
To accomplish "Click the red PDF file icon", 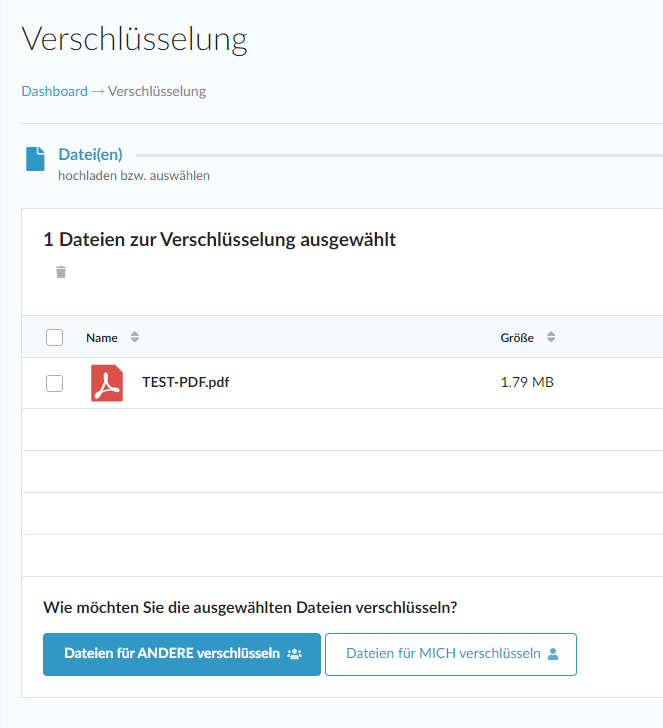I will [x=107, y=383].
